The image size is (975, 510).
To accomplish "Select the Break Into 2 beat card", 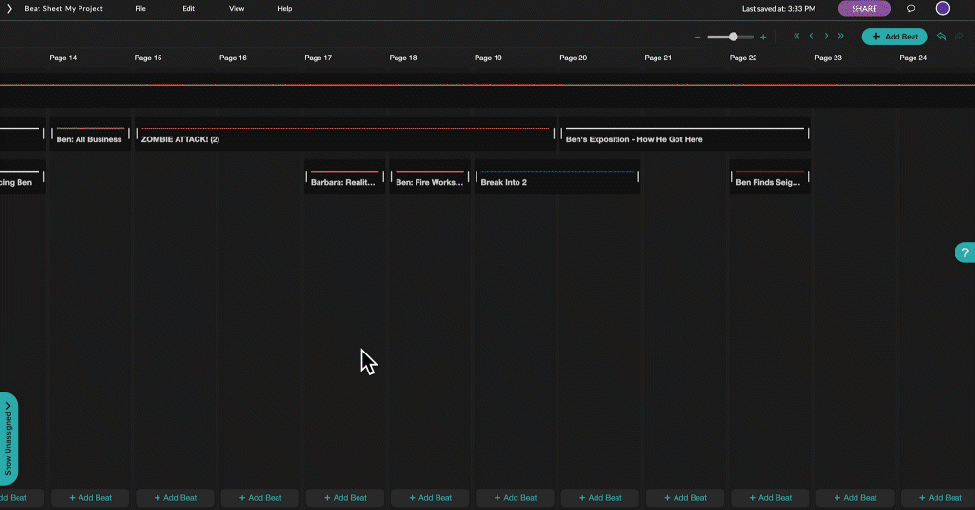I will pos(557,177).
